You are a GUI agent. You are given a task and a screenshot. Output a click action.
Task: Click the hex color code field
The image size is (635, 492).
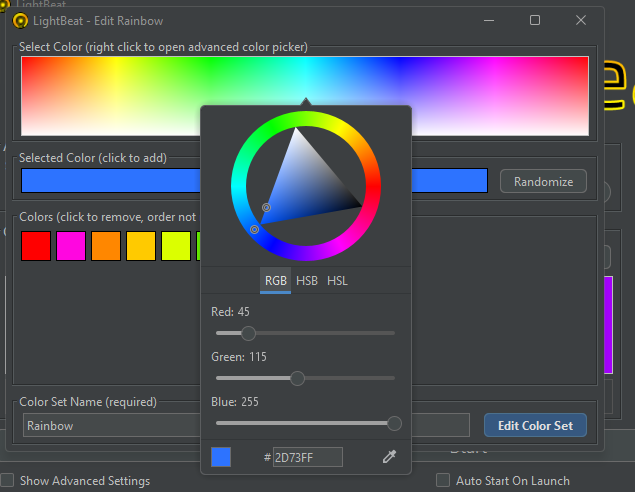[x=308, y=457]
